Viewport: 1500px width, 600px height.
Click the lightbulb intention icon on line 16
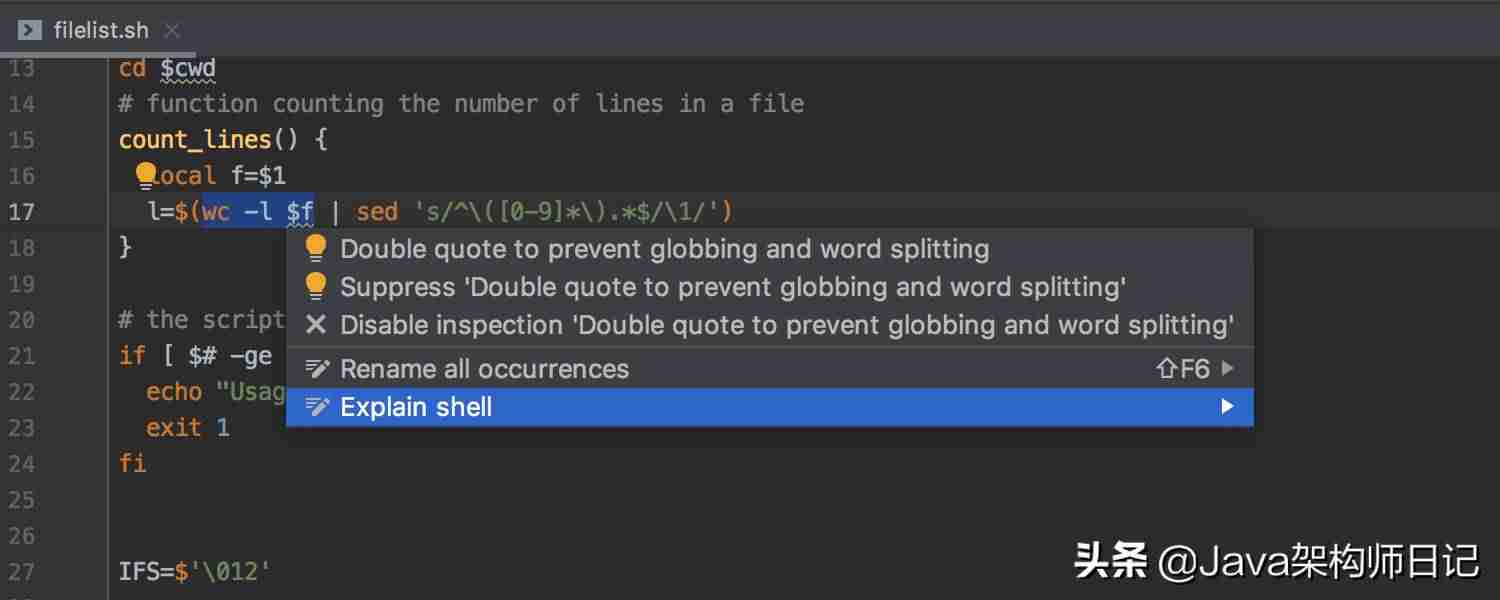[x=146, y=176]
